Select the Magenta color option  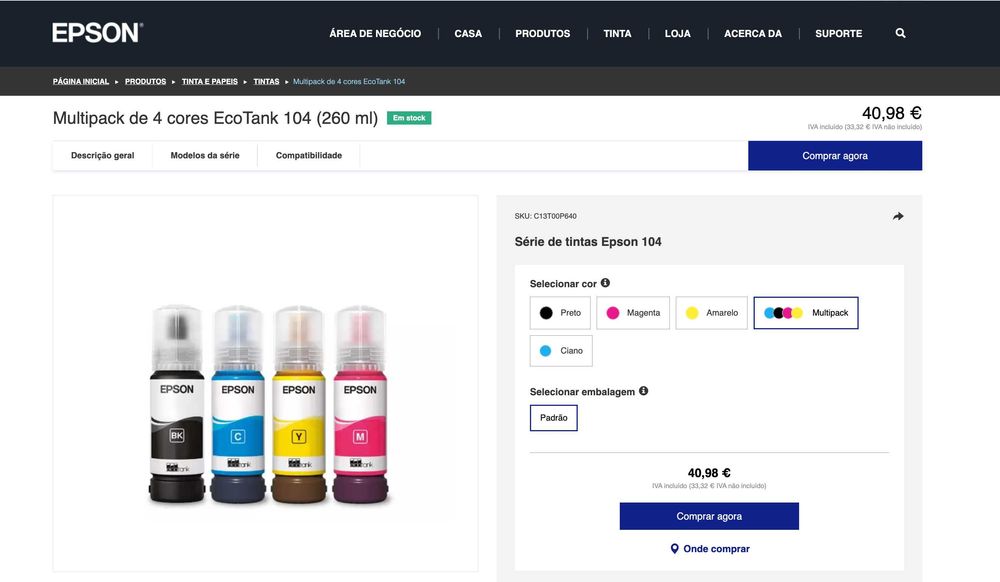(633, 312)
